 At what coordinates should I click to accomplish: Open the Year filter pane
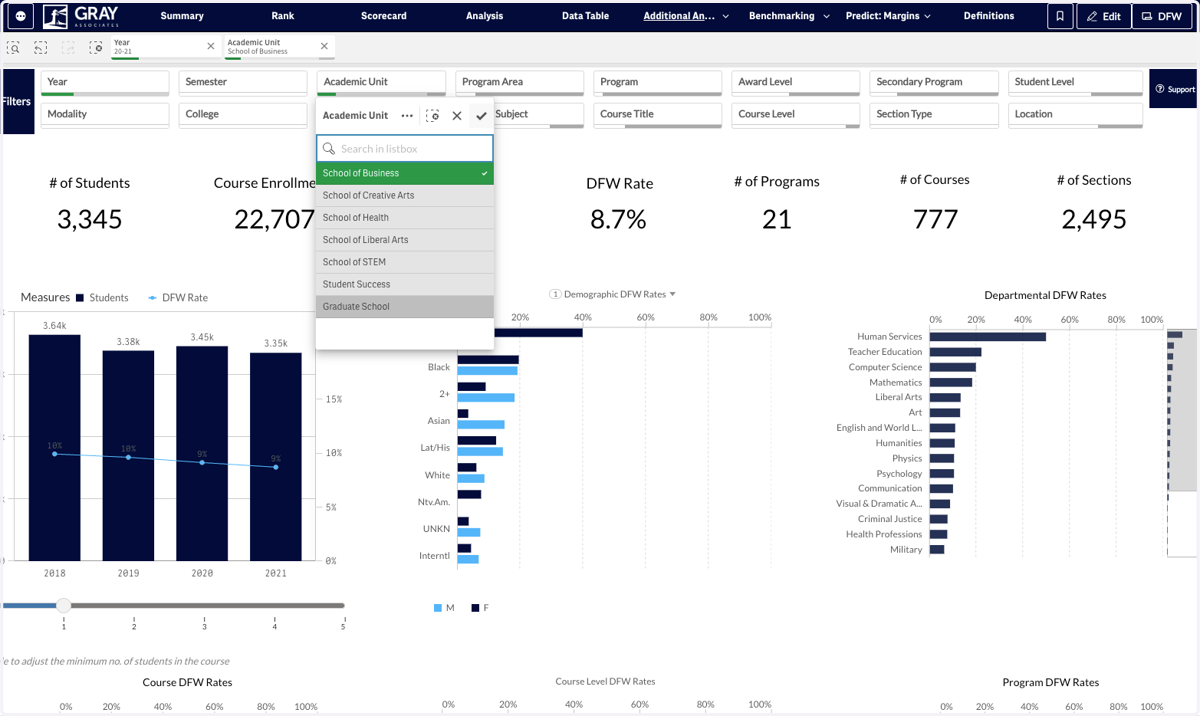click(x=105, y=83)
